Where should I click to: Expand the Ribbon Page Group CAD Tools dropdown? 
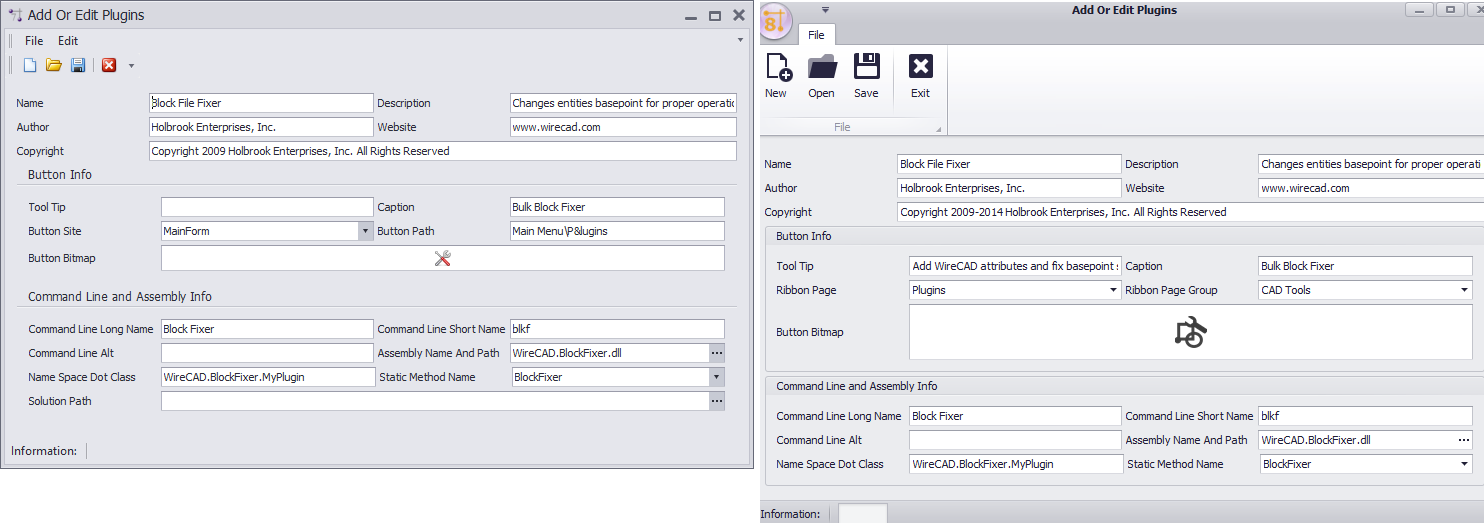point(1465,290)
